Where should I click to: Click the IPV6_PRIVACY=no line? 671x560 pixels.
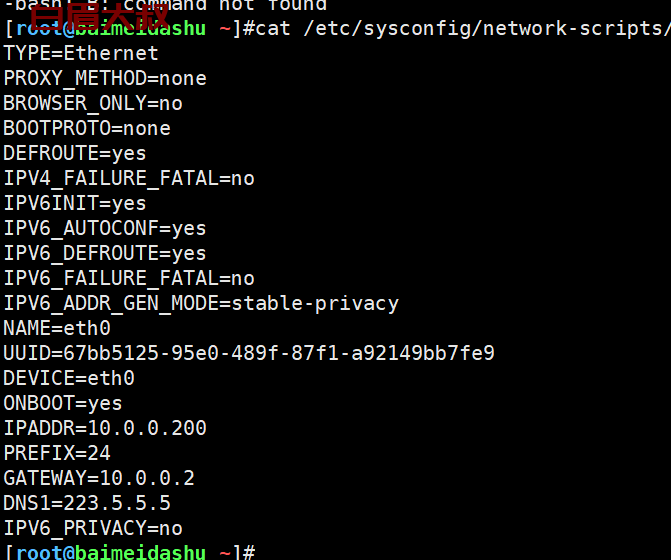pos(93,528)
